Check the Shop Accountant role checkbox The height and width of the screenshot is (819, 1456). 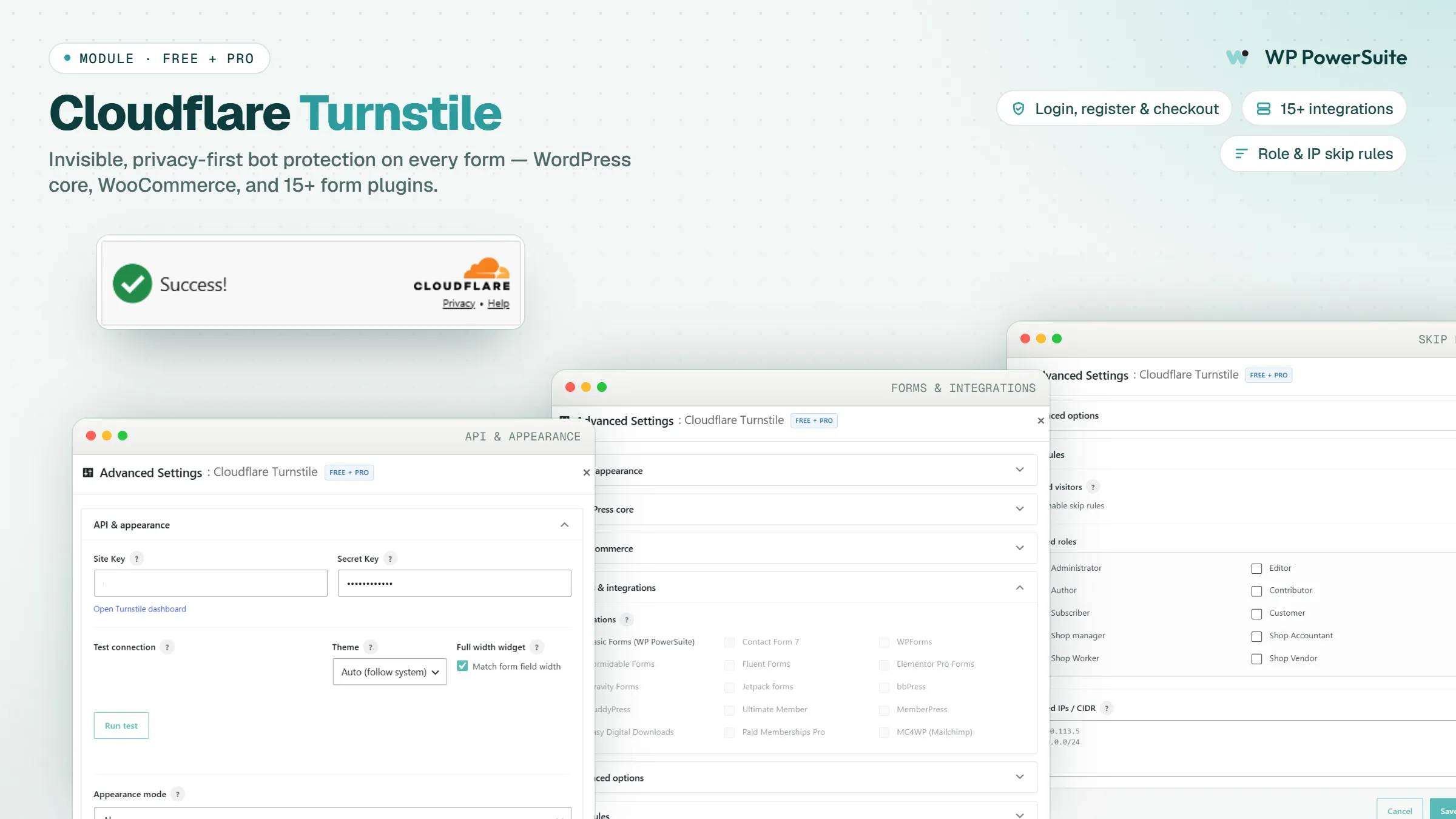[1256, 636]
